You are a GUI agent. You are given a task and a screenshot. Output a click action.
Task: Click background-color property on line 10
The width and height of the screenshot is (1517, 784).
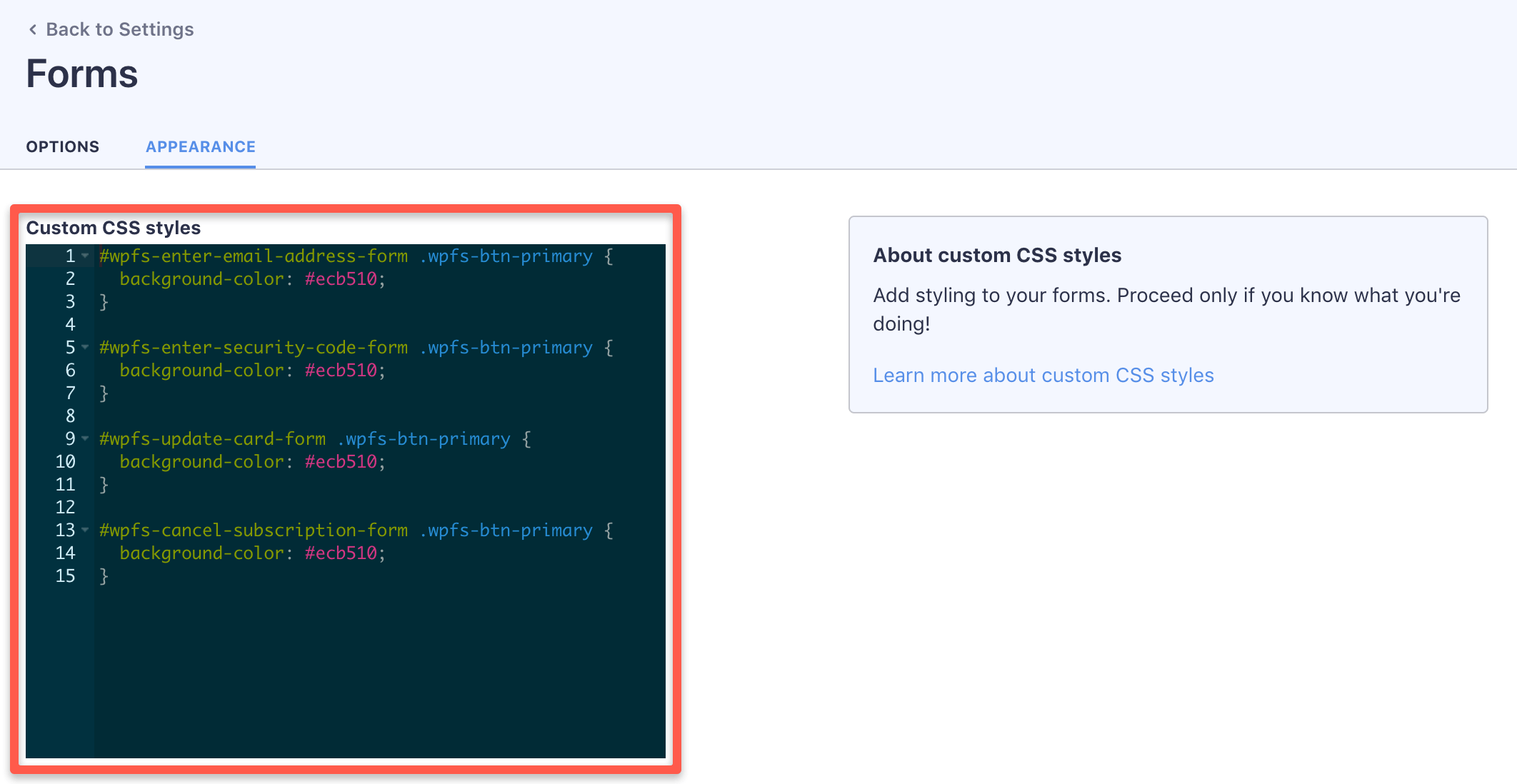pyautogui.click(x=202, y=462)
